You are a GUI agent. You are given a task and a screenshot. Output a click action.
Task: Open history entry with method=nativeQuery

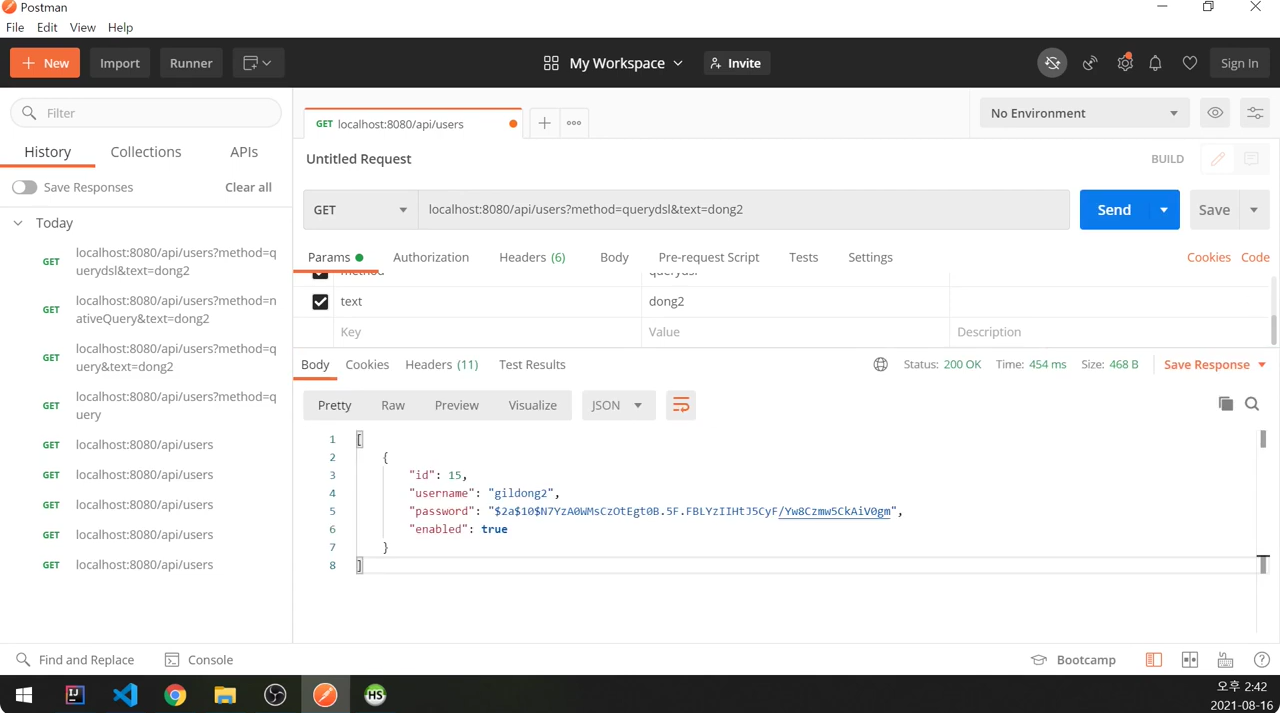point(176,310)
